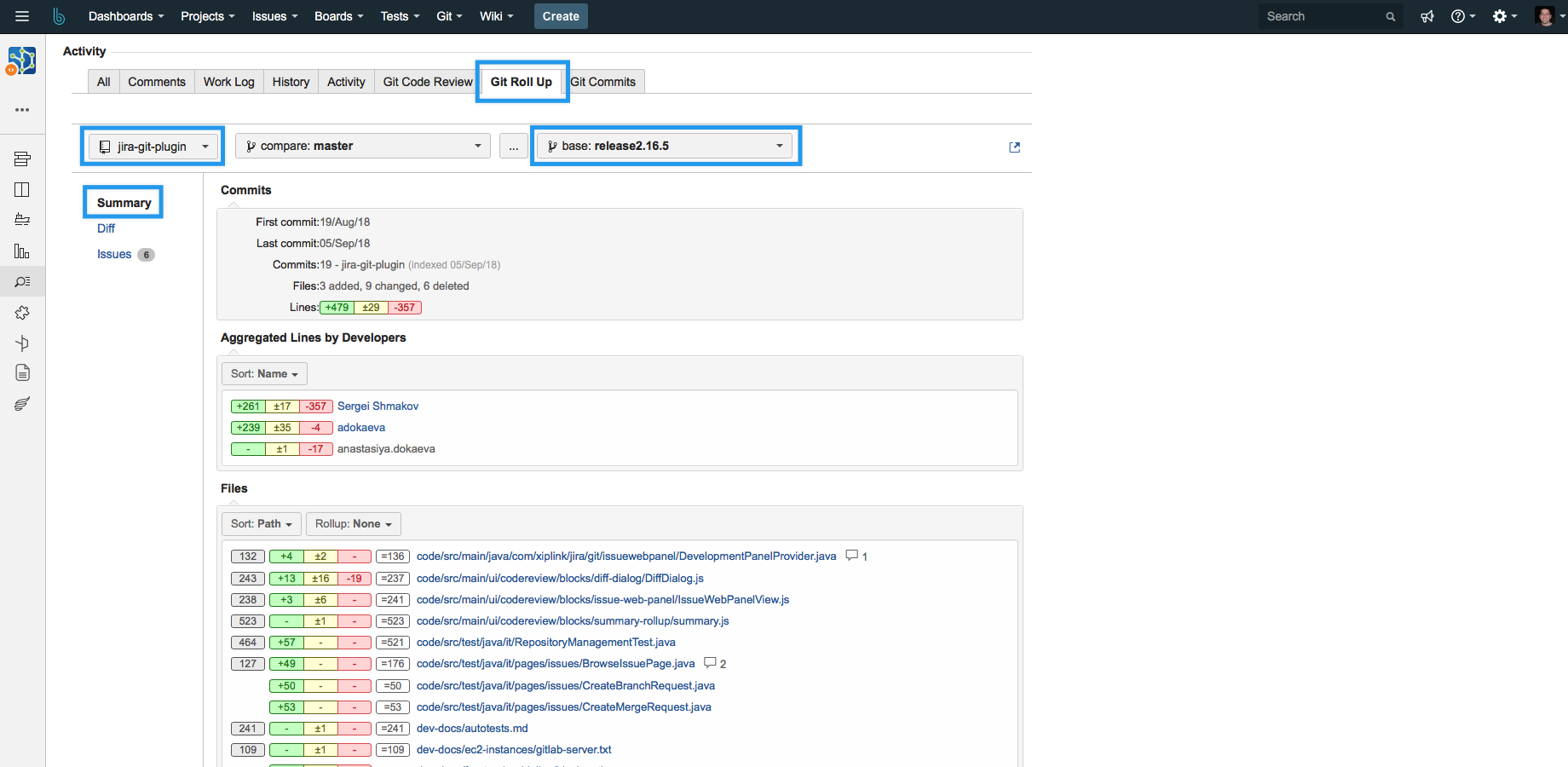Open the DiffDialog.js file link
The image size is (1568, 767).
click(560, 579)
